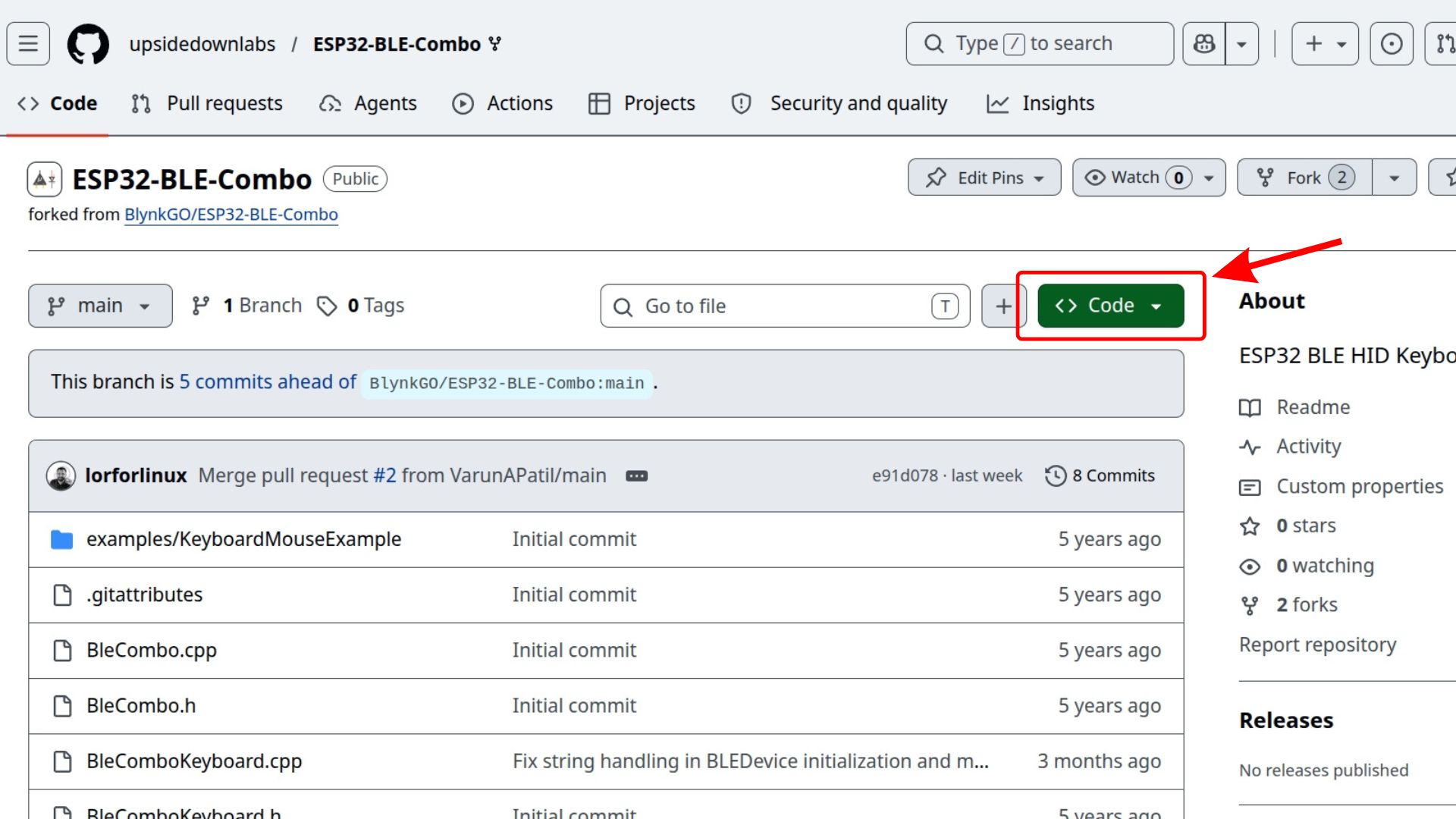This screenshot has width=1456, height=819.
Task: Open the 5 commits ahead of link
Action: click(268, 381)
